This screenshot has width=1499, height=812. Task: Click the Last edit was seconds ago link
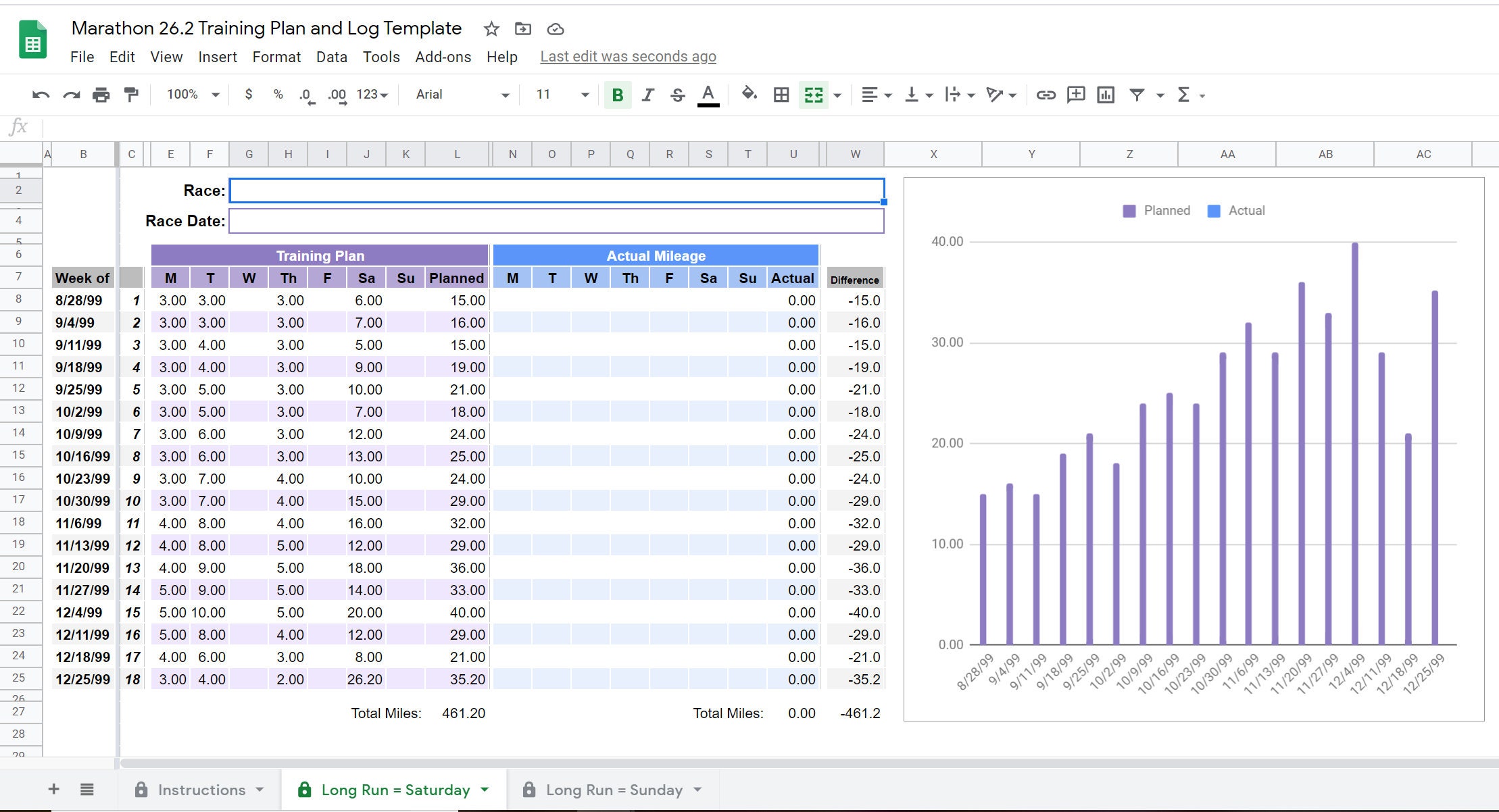pyautogui.click(x=628, y=57)
